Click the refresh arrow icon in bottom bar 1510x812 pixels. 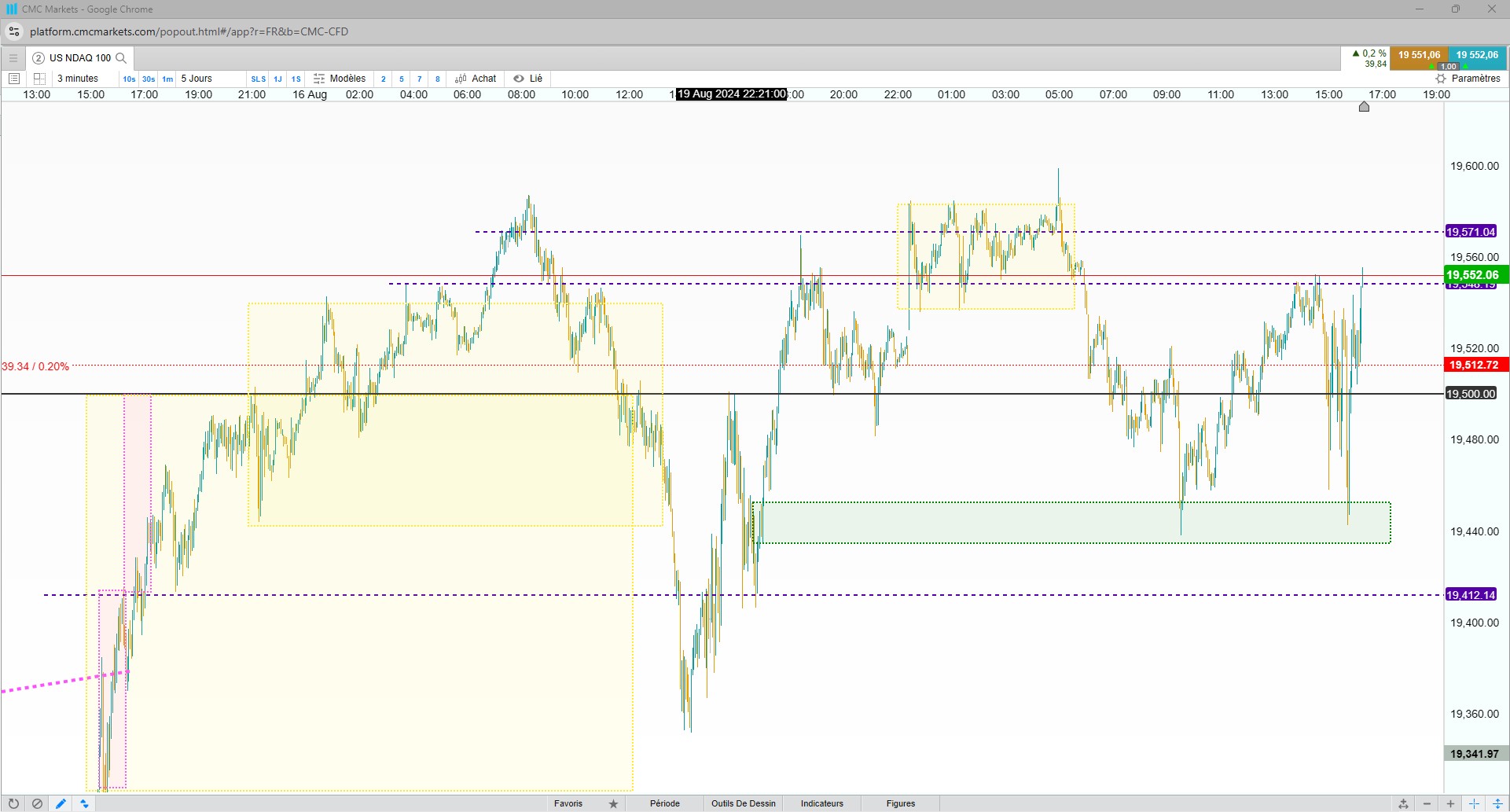click(13, 803)
